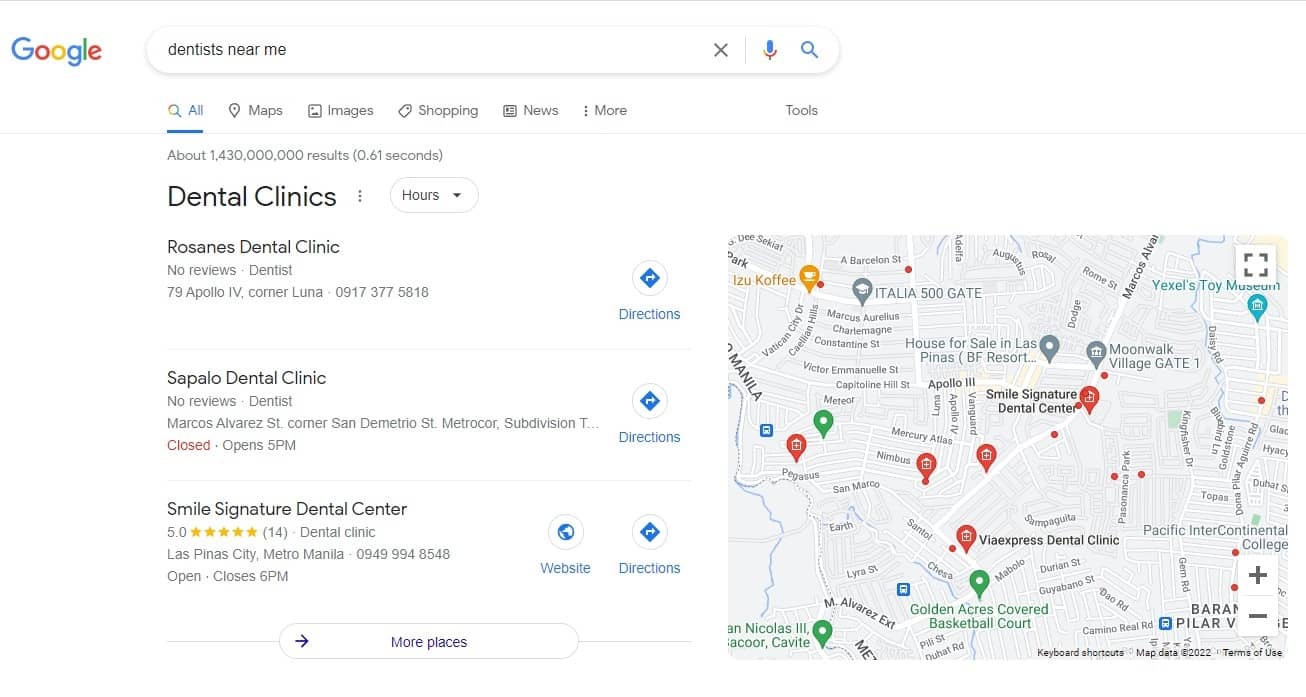Image resolution: width=1306 pixels, height=697 pixels.
Task: Visit Smile Signature Dental Center website
Action: [565, 546]
